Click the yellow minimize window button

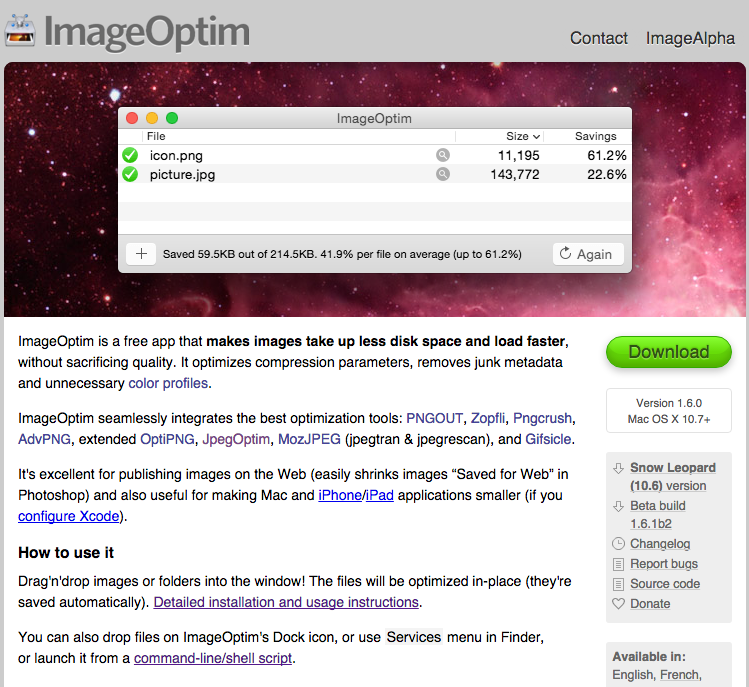[x=152, y=118]
